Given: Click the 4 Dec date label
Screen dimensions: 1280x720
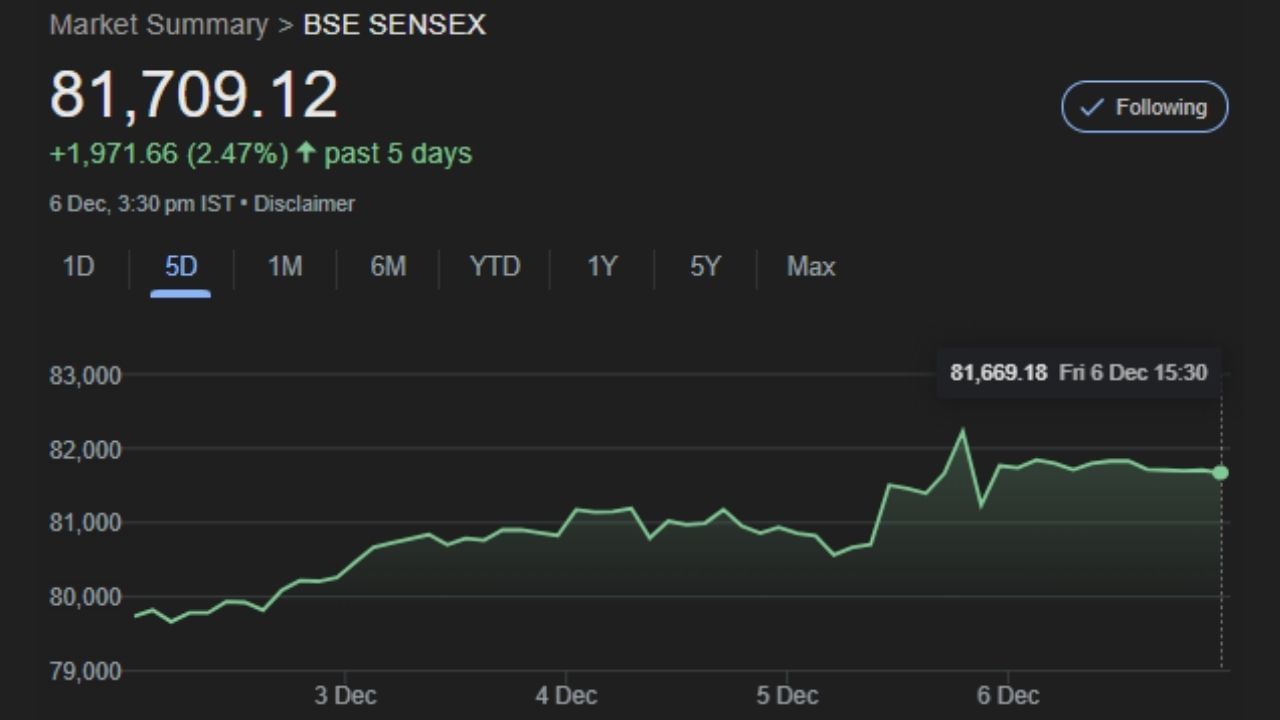Looking at the screenshot, I should [x=566, y=695].
